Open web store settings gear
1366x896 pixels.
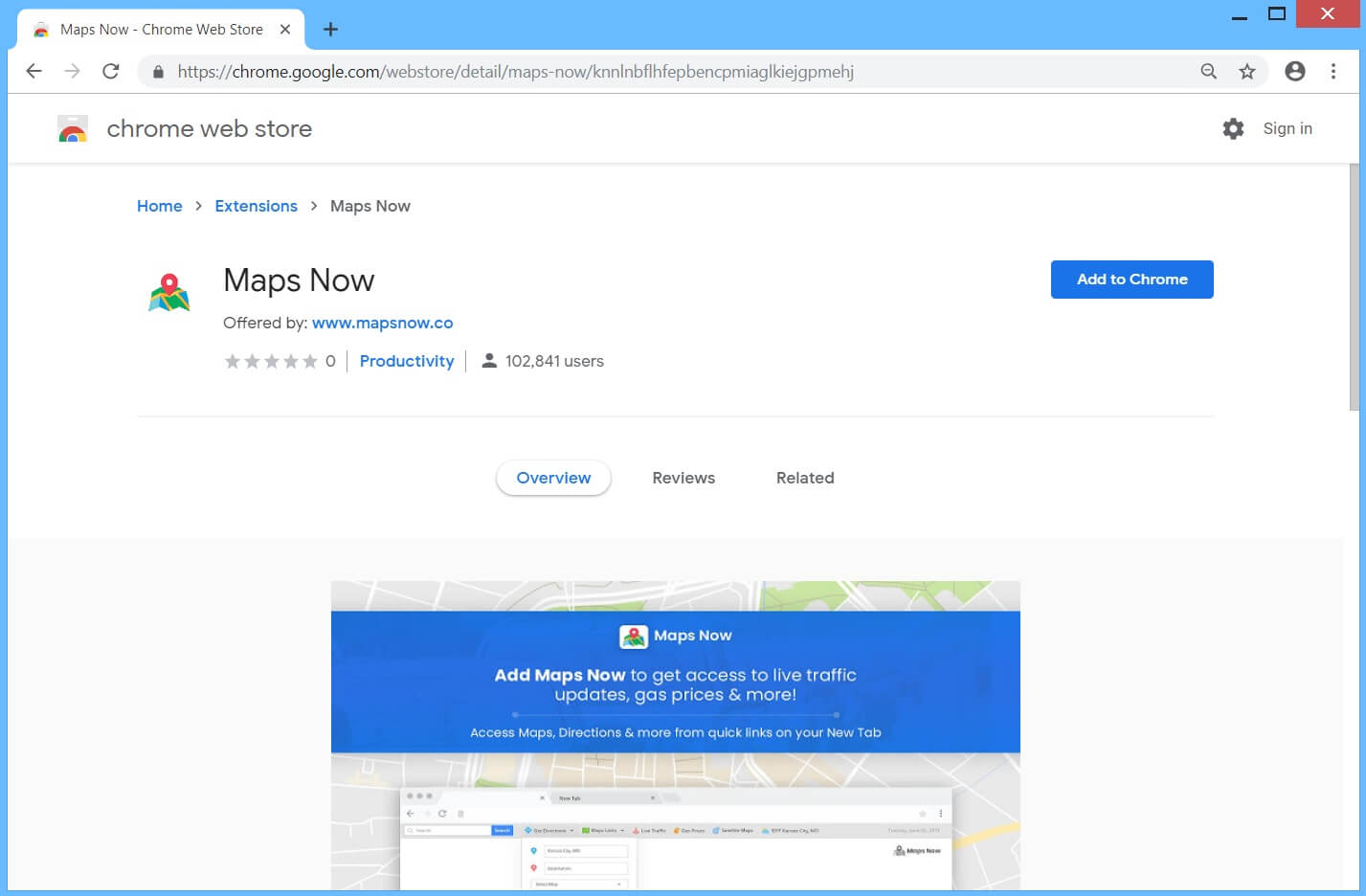[1234, 128]
